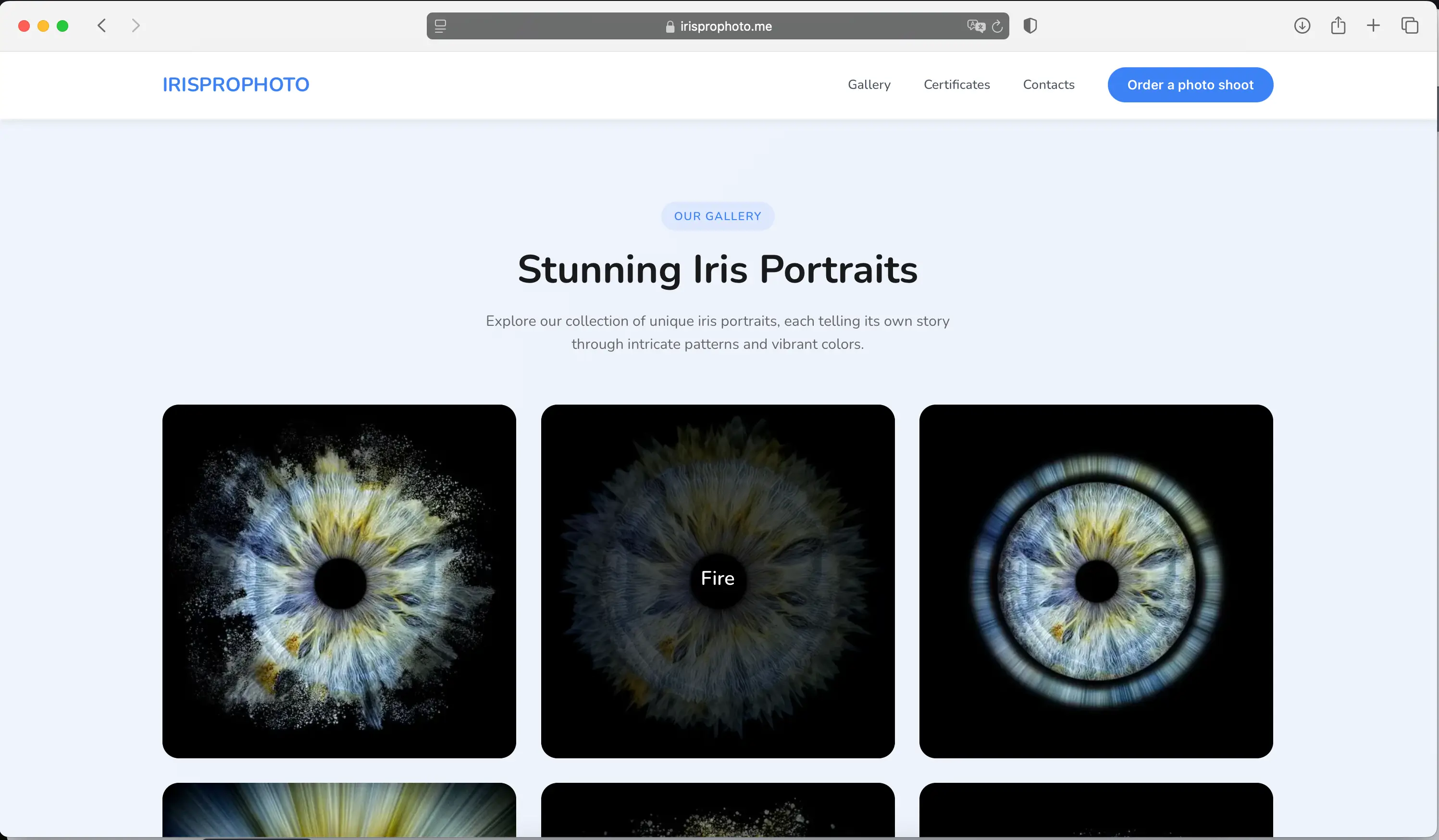Navigate back to the previous page
This screenshot has width=1439, height=840.
click(x=101, y=25)
